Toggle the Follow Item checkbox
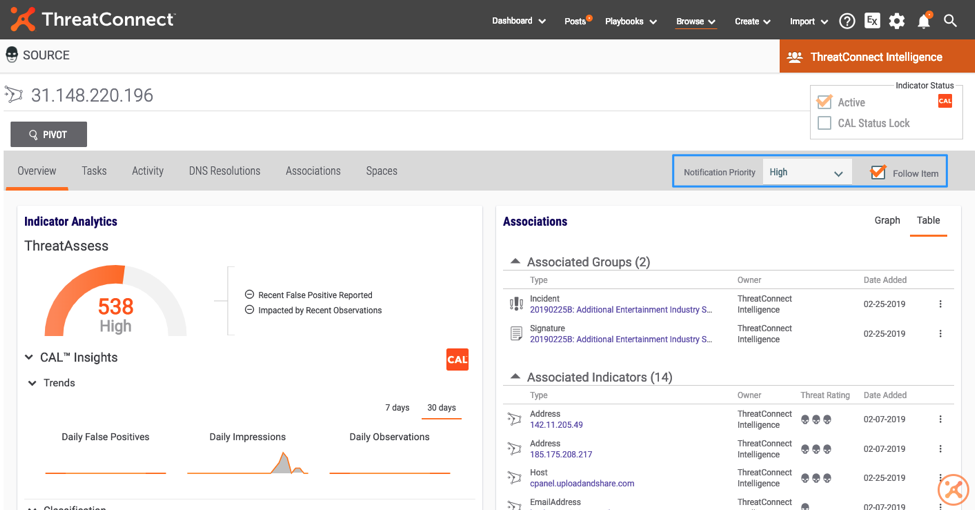 pyautogui.click(x=878, y=172)
